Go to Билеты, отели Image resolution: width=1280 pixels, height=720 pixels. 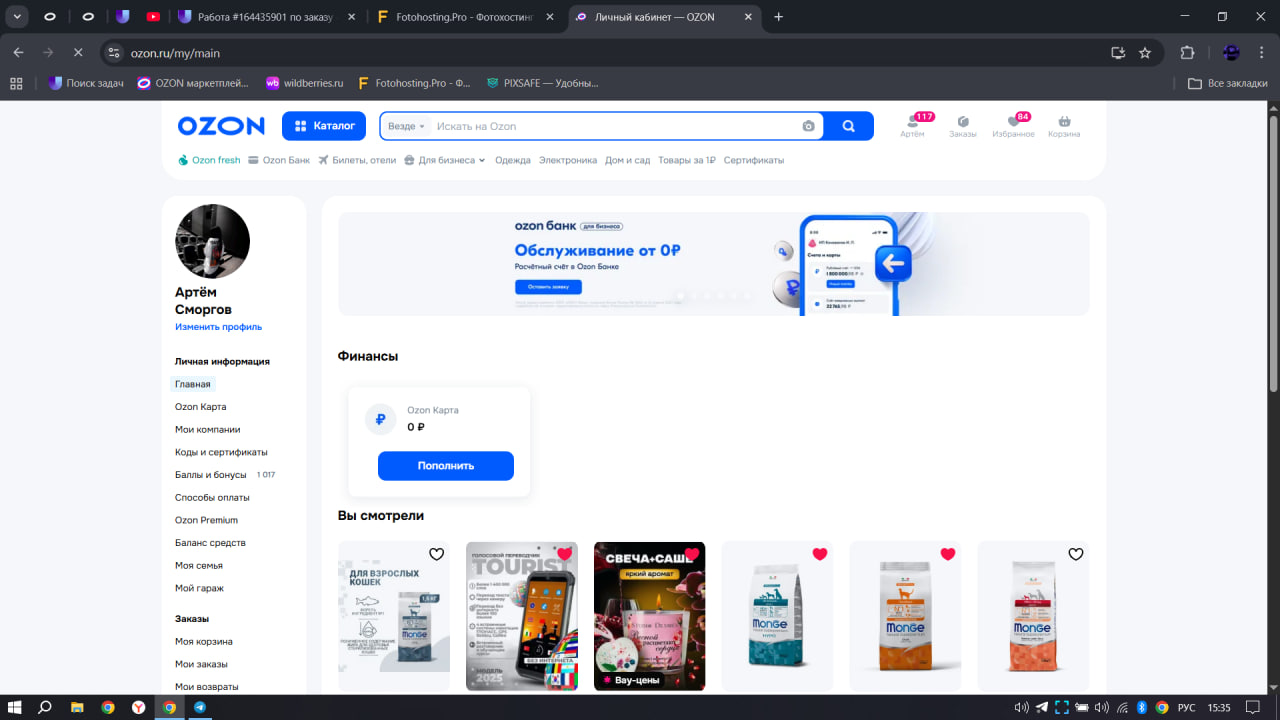pos(357,160)
